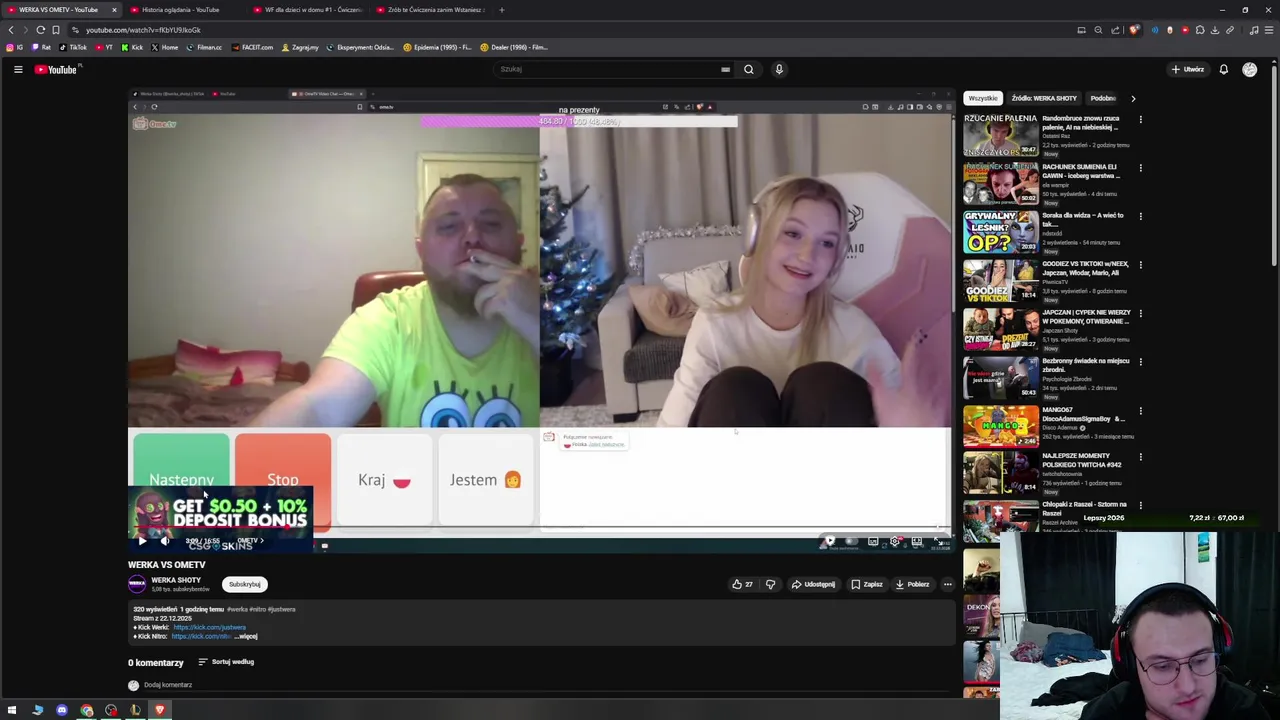
Task: Open the YouTube hamburger guide menu
Action: tap(18, 69)
